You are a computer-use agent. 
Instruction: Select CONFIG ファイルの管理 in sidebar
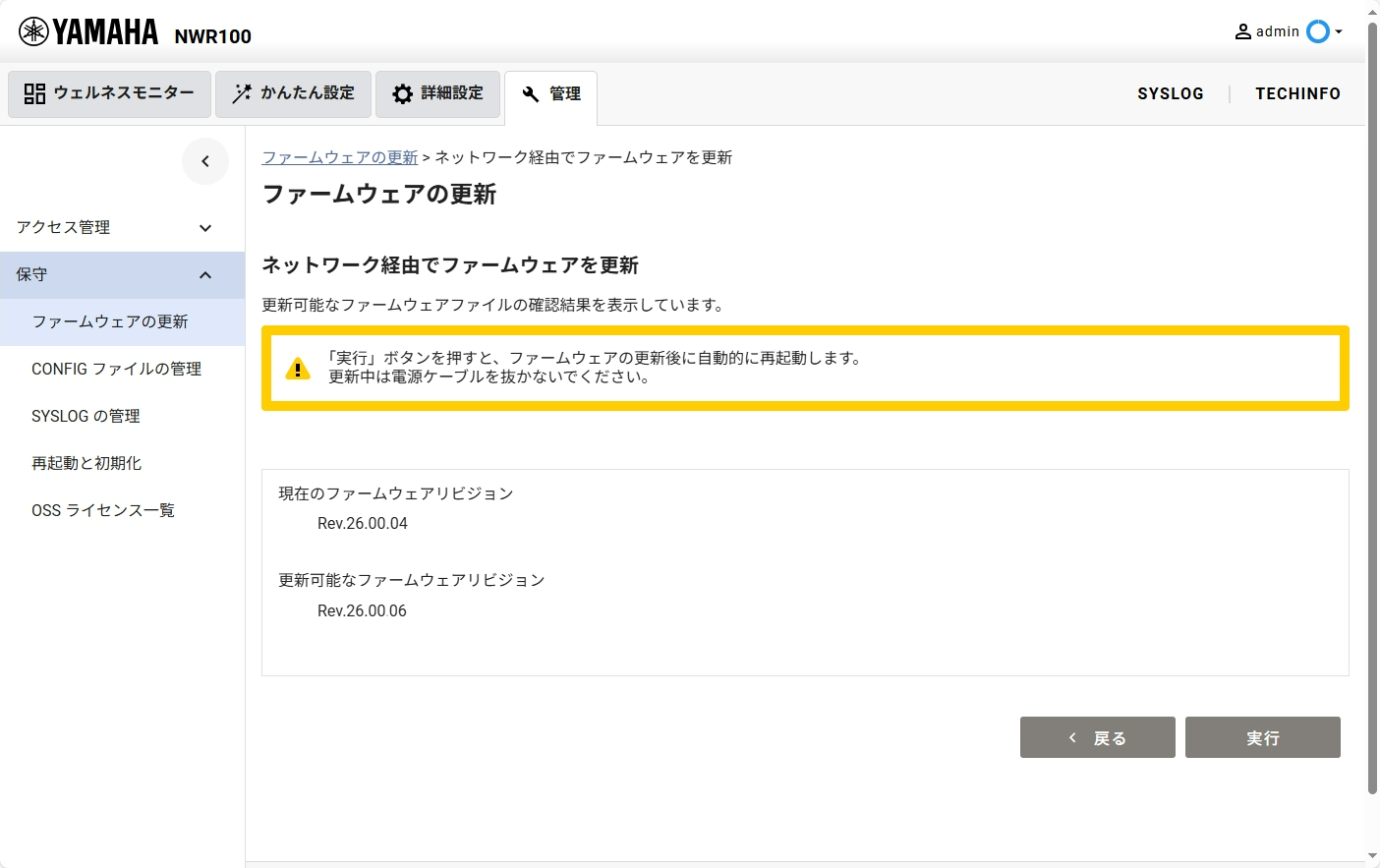pyautogui.click(x=116, y=369)
